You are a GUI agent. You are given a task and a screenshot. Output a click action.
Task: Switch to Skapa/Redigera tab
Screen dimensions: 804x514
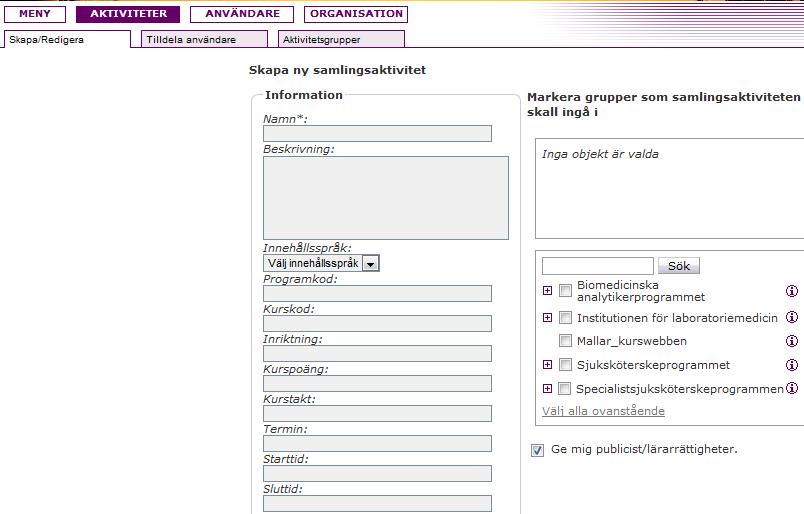(67, 39)
